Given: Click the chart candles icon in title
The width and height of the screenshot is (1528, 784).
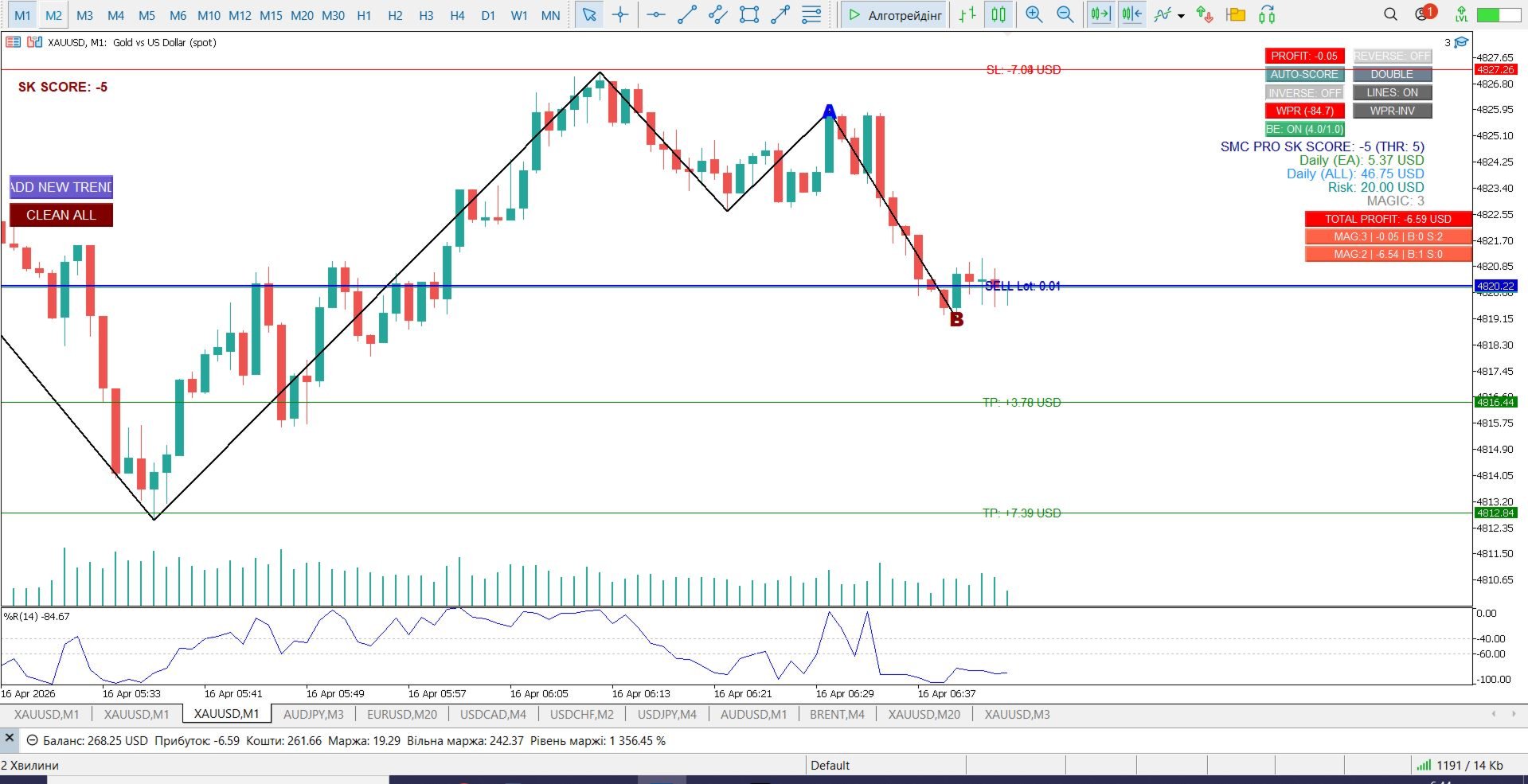Looking at the screenshot, I should 33,42.
